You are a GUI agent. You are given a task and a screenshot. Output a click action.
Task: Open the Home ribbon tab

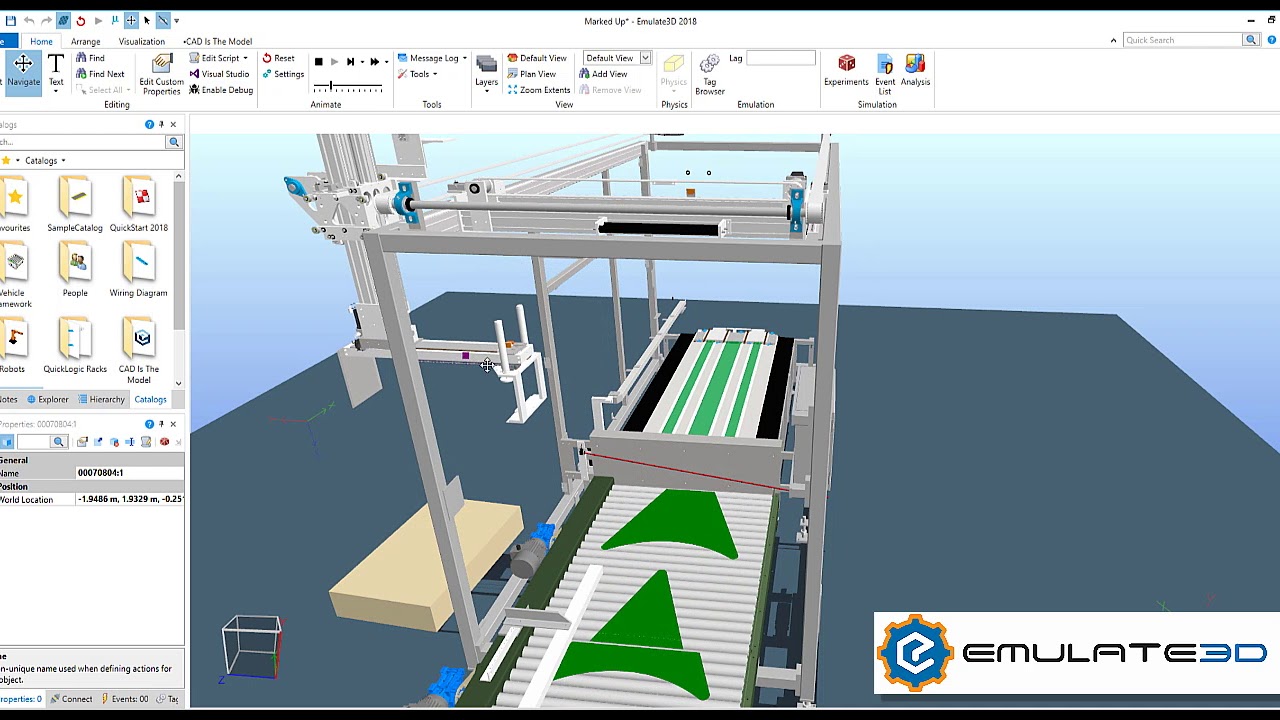click(41, 41)
